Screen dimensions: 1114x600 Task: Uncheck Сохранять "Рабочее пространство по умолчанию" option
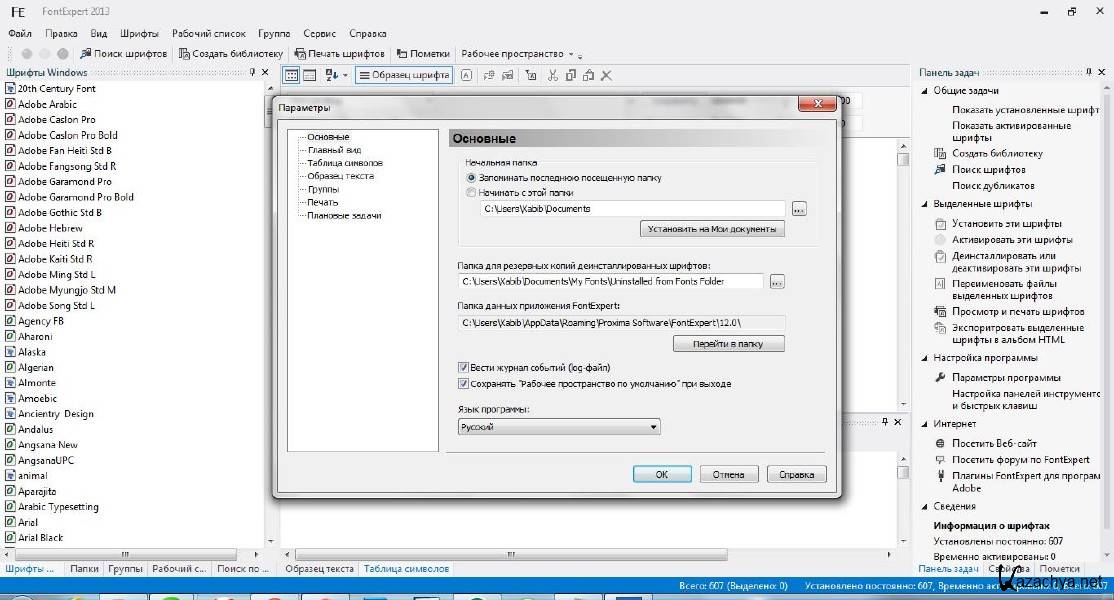[463, 383]
